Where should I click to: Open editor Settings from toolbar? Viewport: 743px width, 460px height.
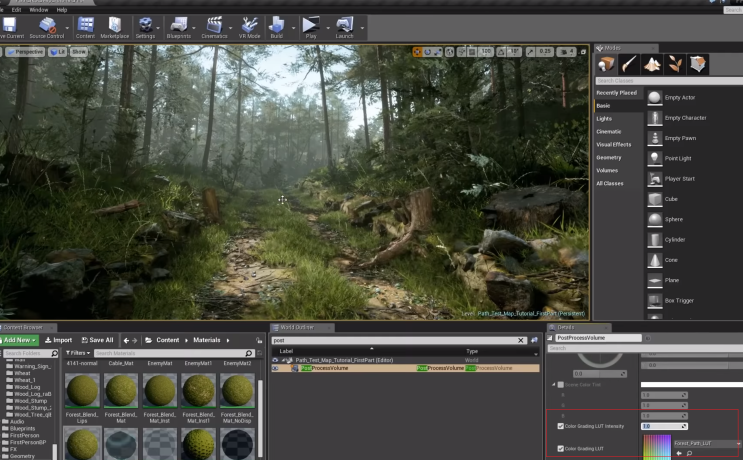tap(146, 25)
